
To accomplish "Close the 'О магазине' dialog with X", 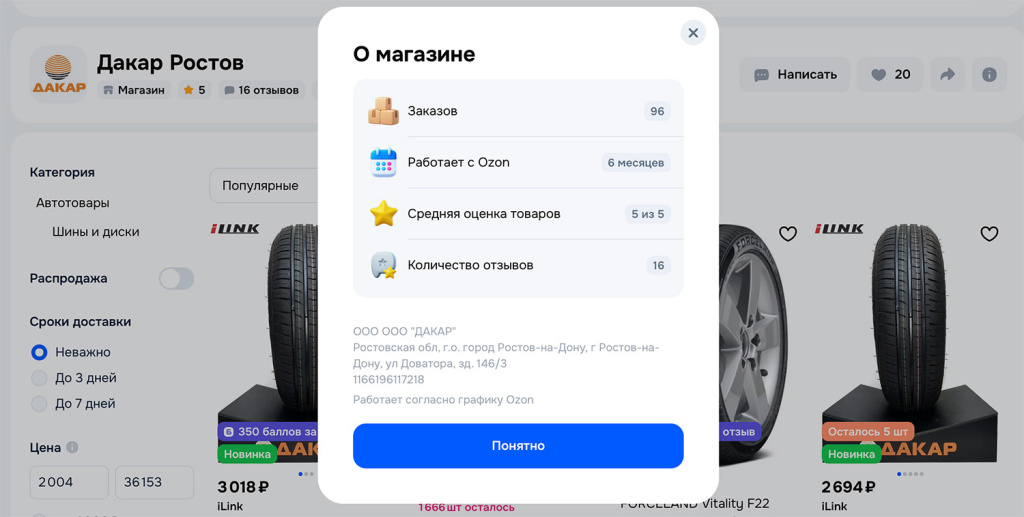I will [x=693, y=33].
